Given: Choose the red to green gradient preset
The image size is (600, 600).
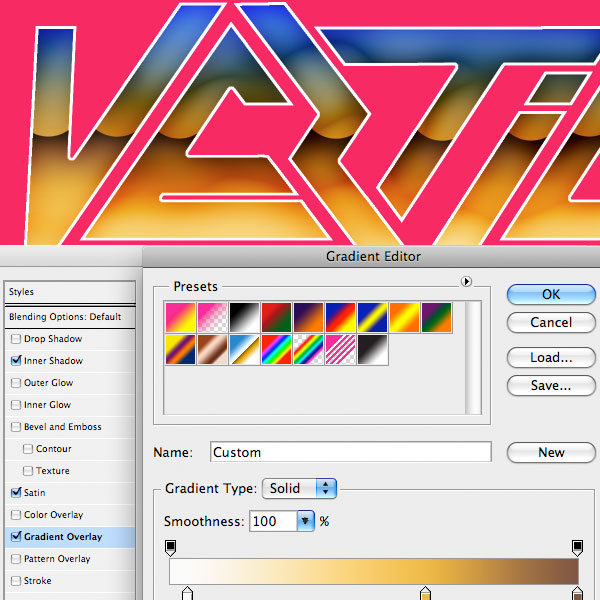Looking at the screenshot, I should pos(276,317).
